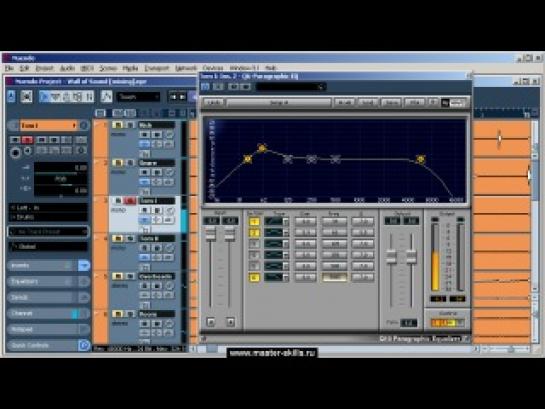
Task: Open the Transport menu
Action: (x=157, y=68)
